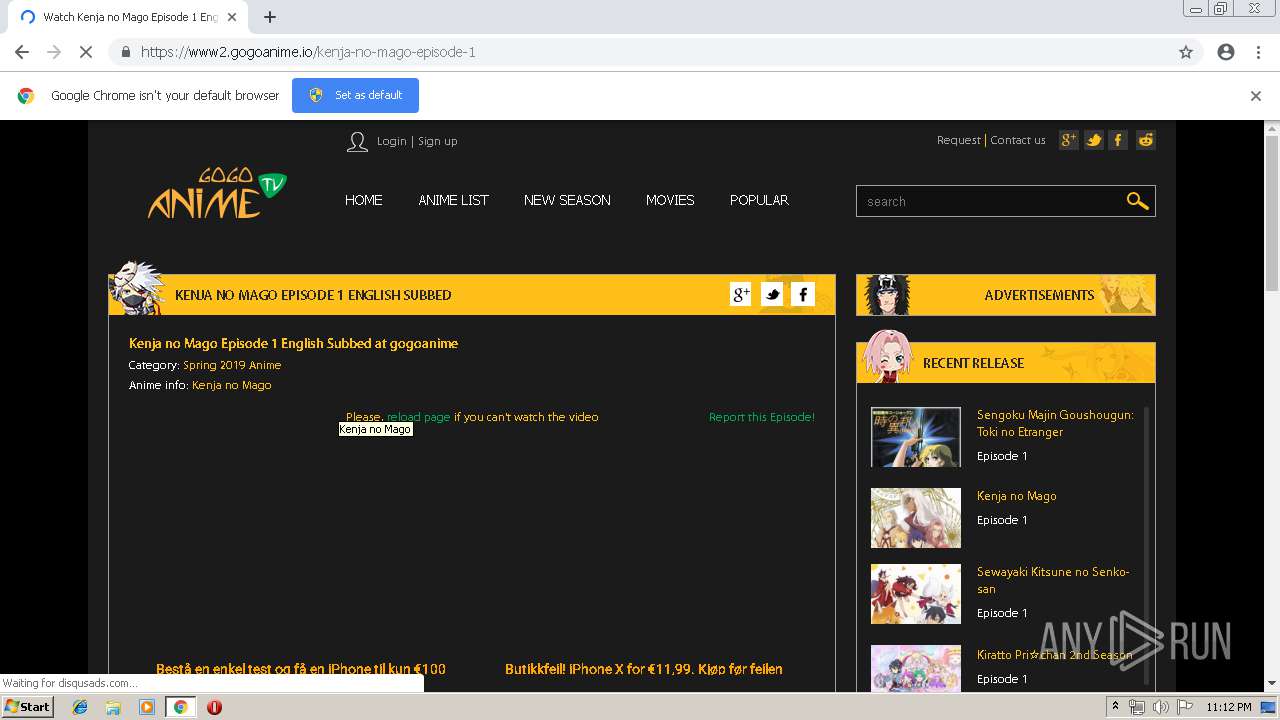Click the red Opera taskbar icon
This screenshot has width=1280, height=720.
pyautogui.click(x=214, y=707)
